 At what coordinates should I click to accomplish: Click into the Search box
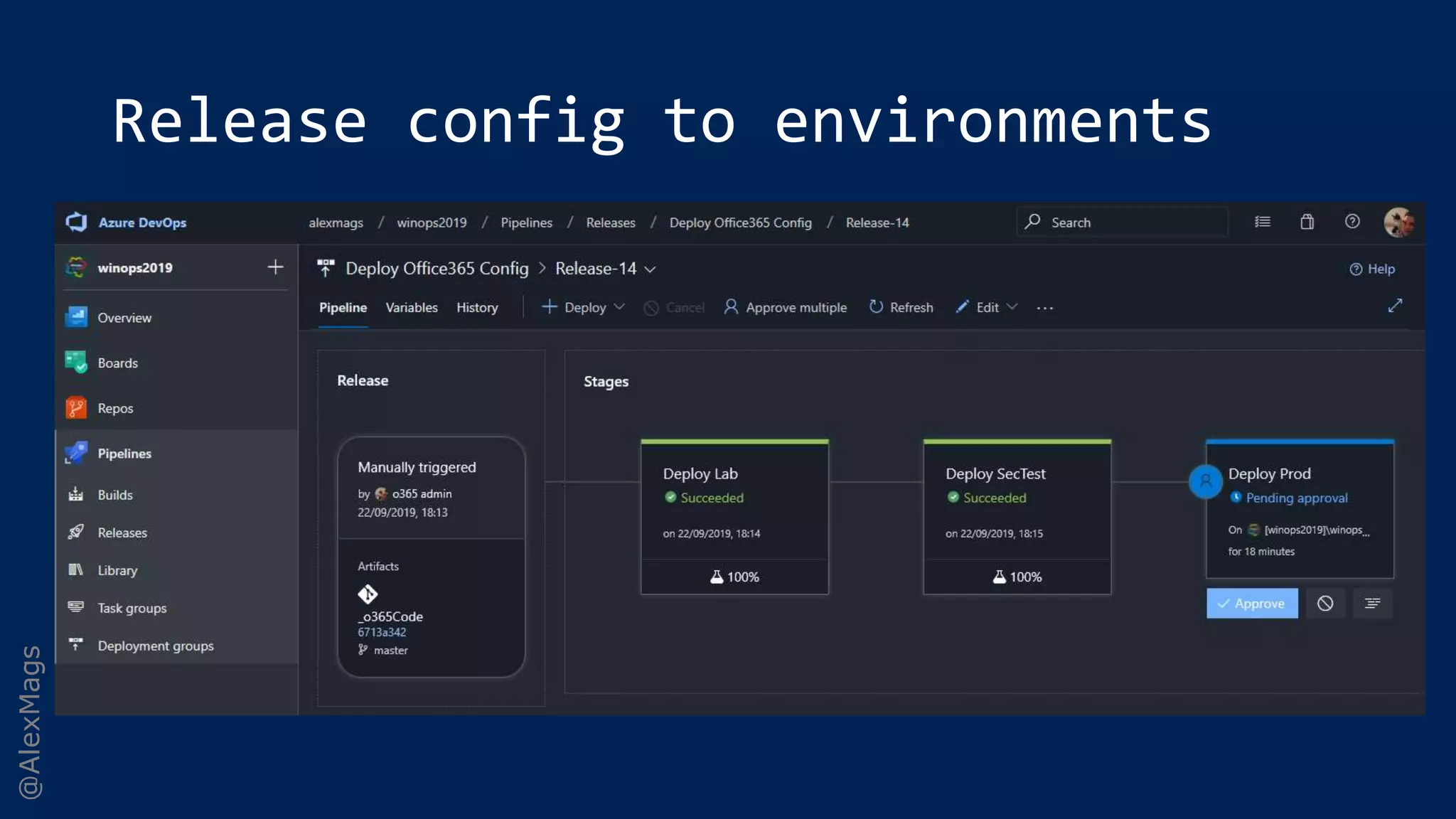click(x=1123, y=222)
